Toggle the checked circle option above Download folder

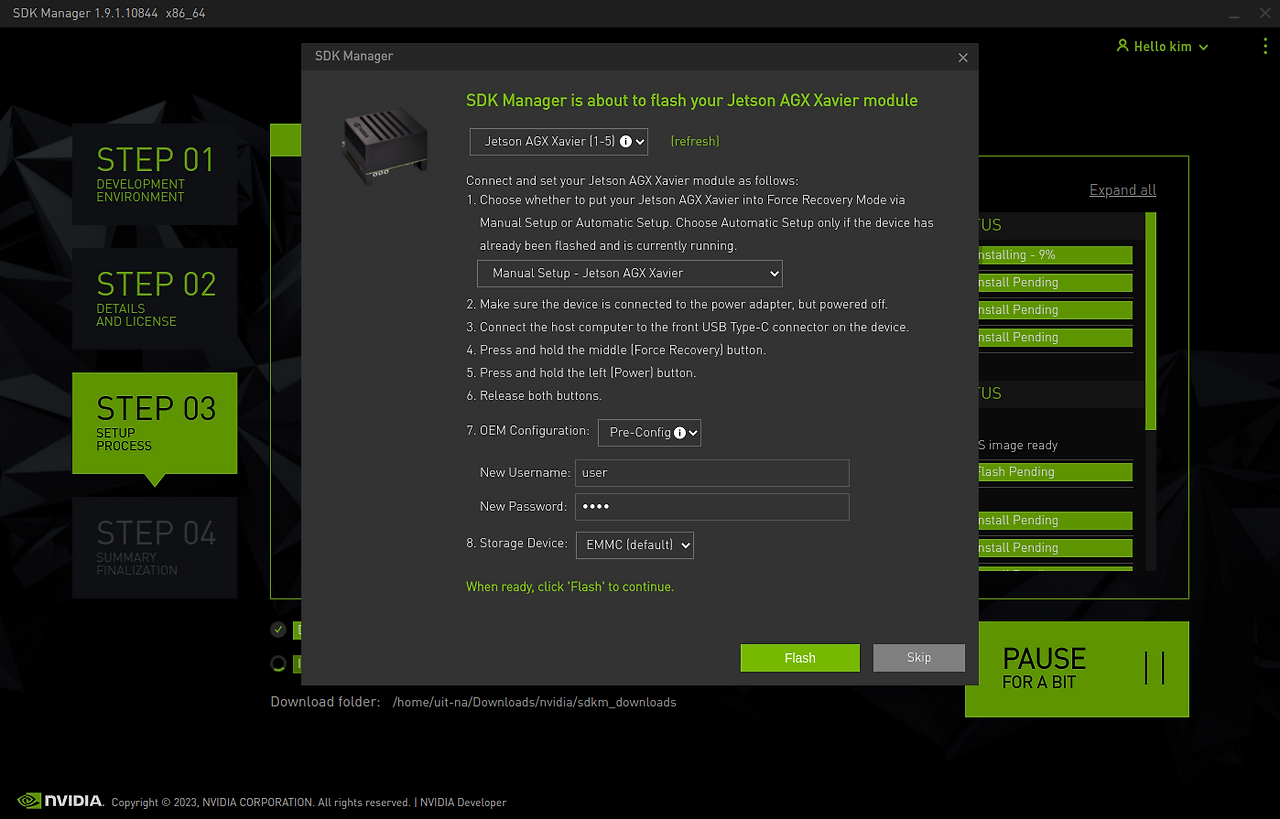pyautogui.click(x=278, y=630)
